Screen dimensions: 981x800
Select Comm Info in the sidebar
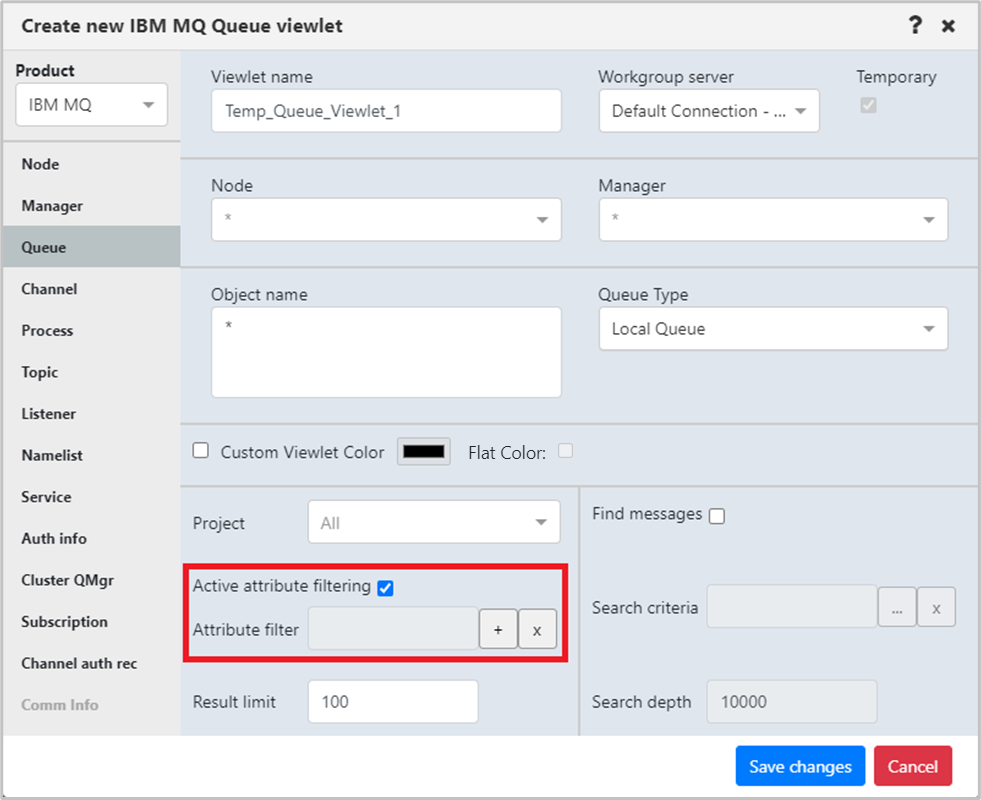(x=91, y=705)
